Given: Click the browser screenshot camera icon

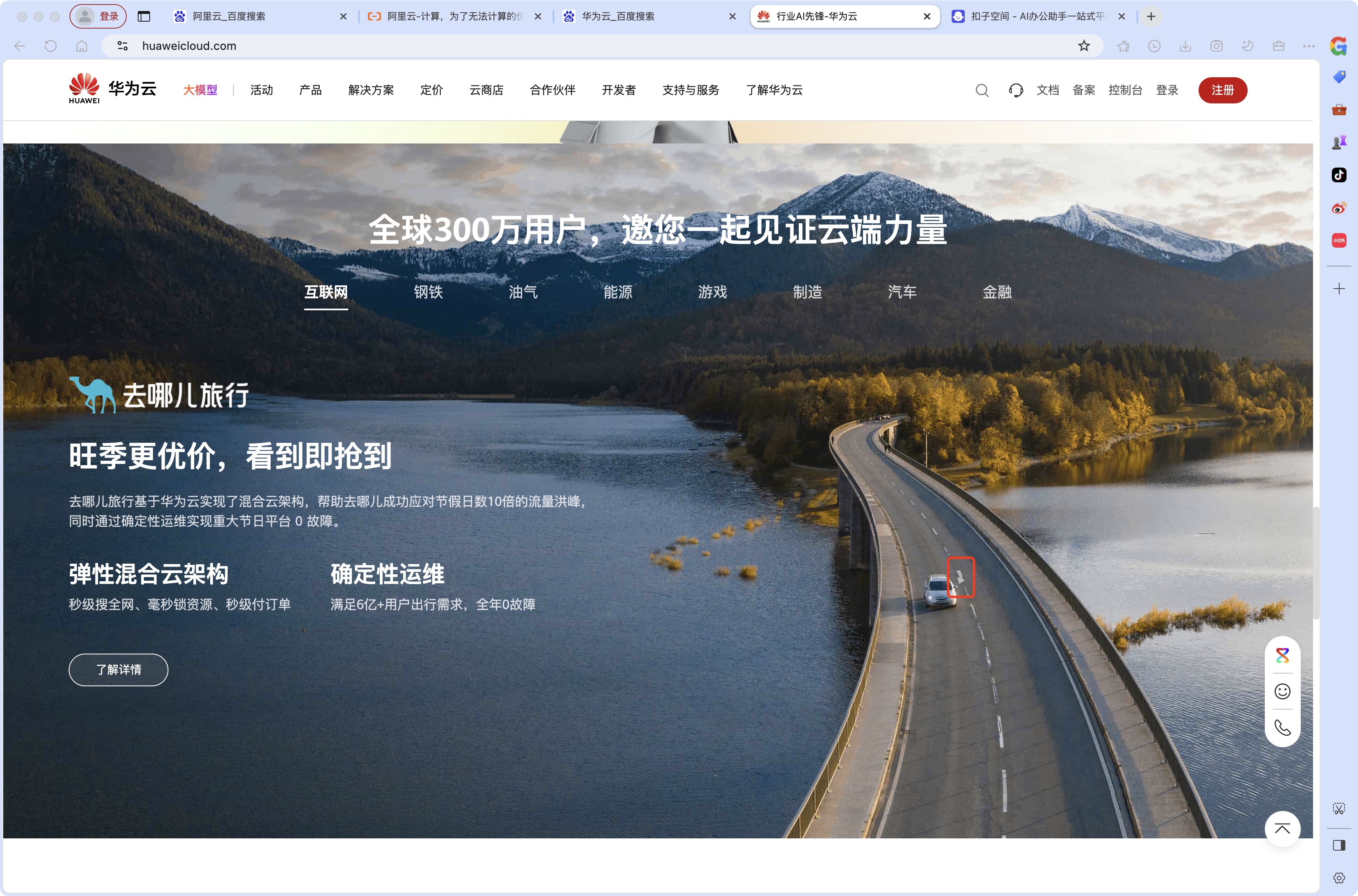Looking at the screenshot, I should pyautogui.click(x=1216, y=46).
